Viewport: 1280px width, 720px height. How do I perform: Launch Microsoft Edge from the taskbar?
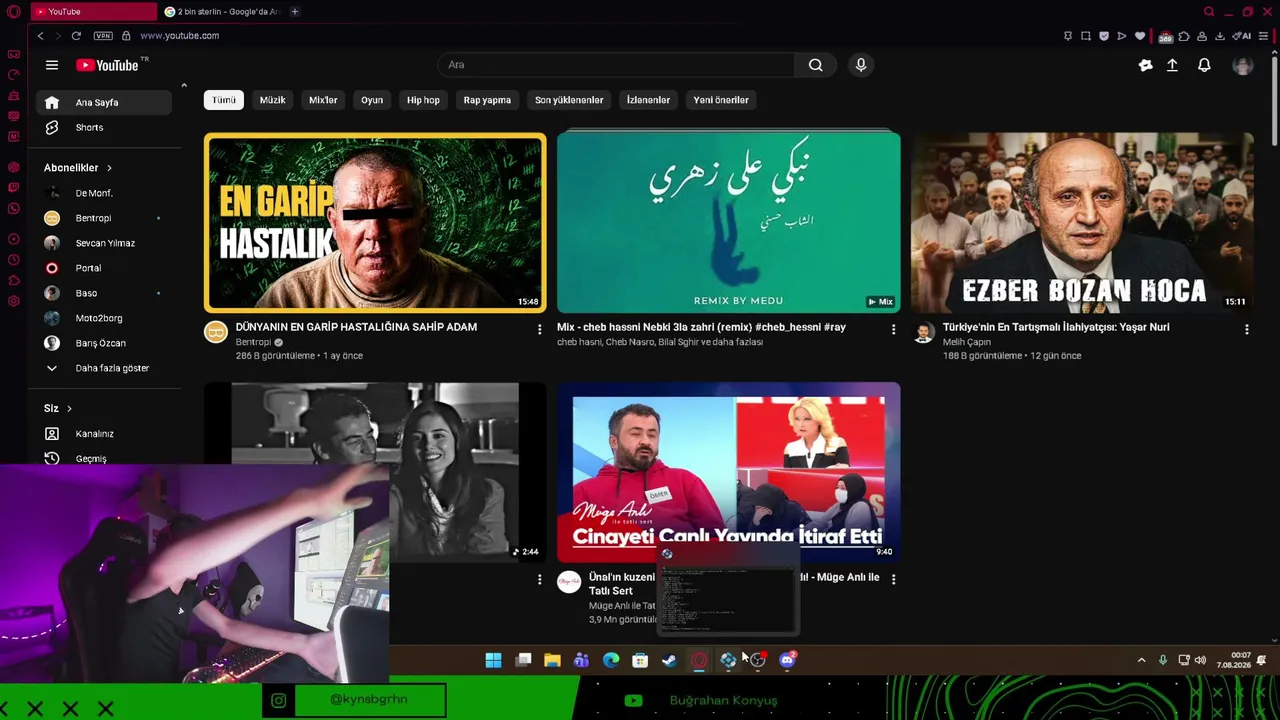click(x=611, y=660)
